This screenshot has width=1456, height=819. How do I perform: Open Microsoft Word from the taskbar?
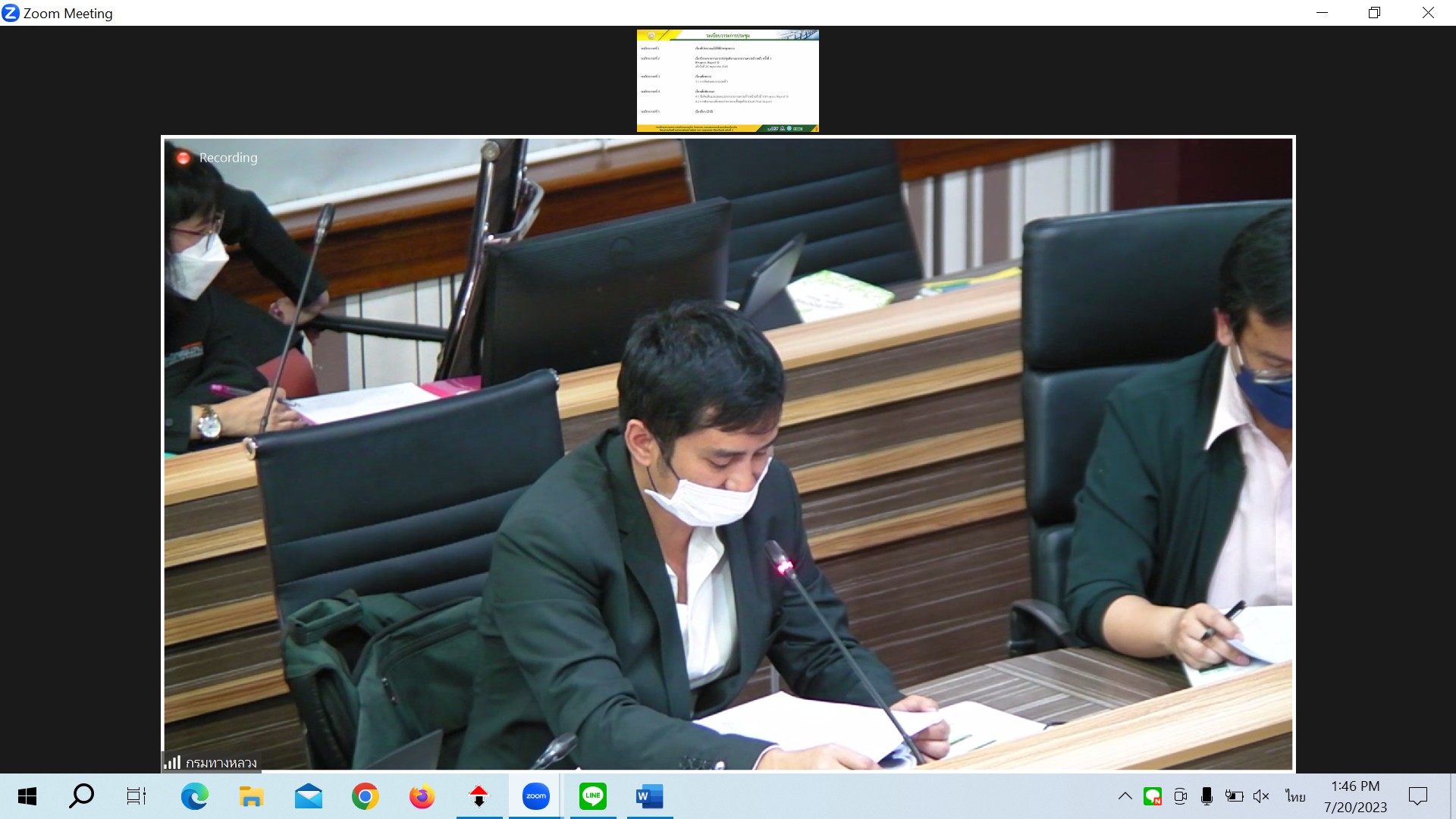[650, 796]
